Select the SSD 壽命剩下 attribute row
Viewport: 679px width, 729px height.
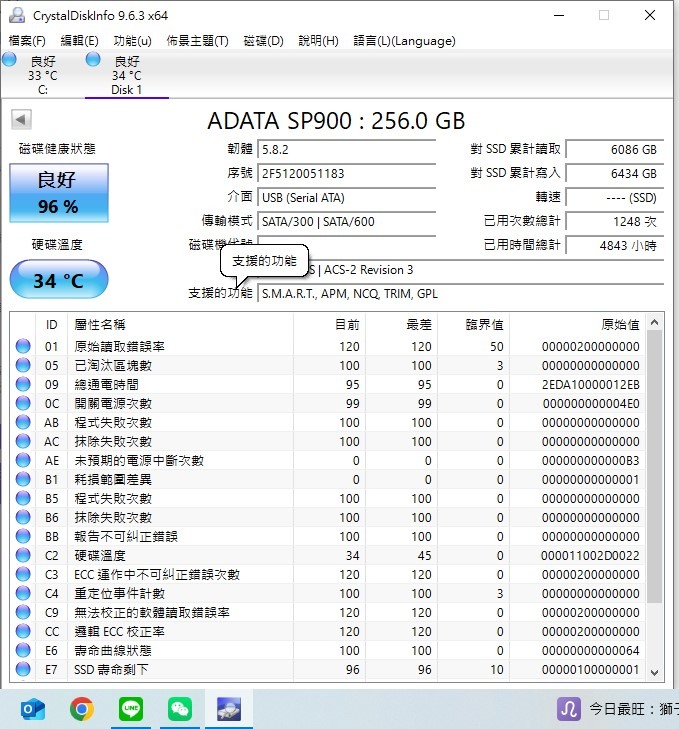click(328, 669)
